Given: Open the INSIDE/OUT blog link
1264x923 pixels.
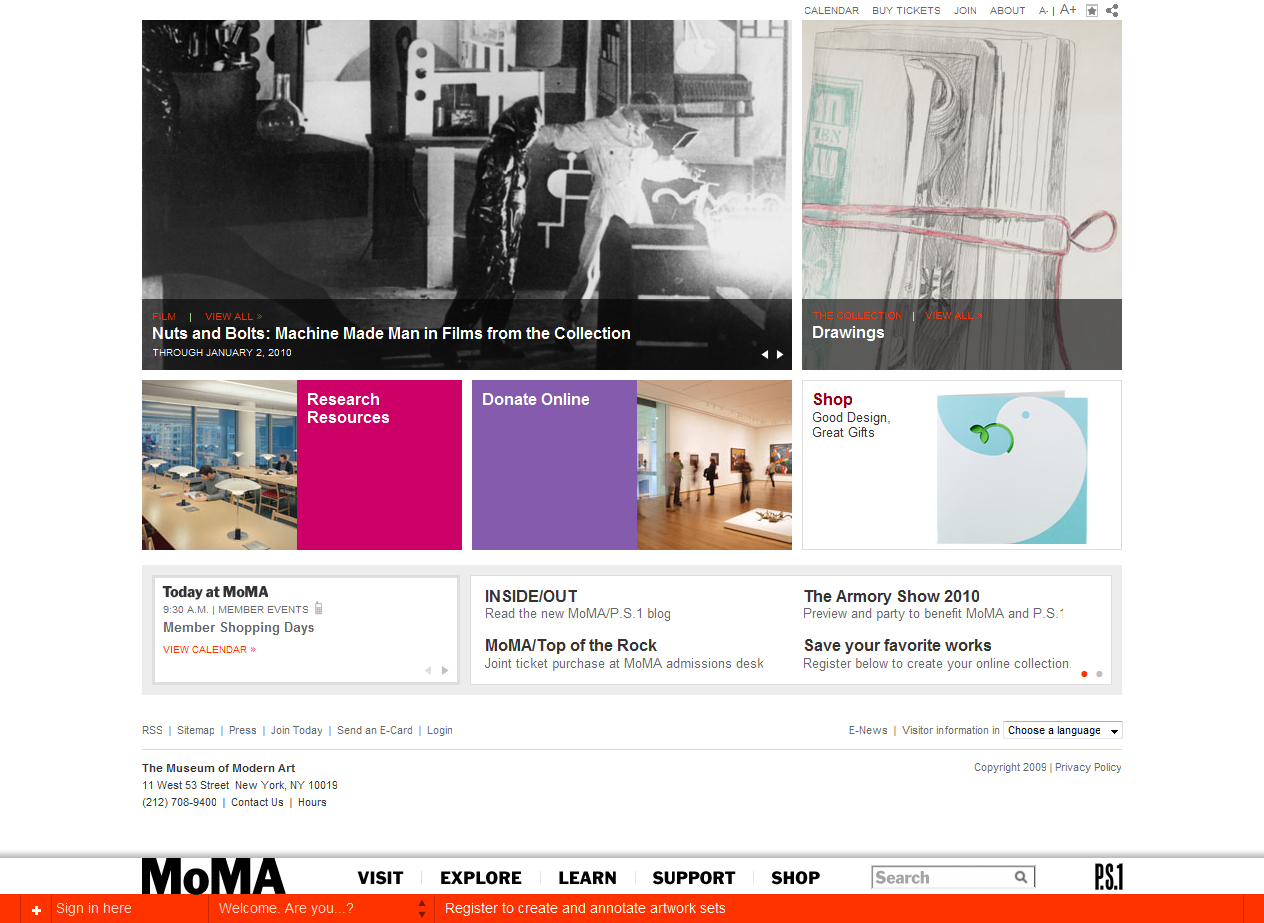Looking at the screenshot, I should [x=531, y=596].
